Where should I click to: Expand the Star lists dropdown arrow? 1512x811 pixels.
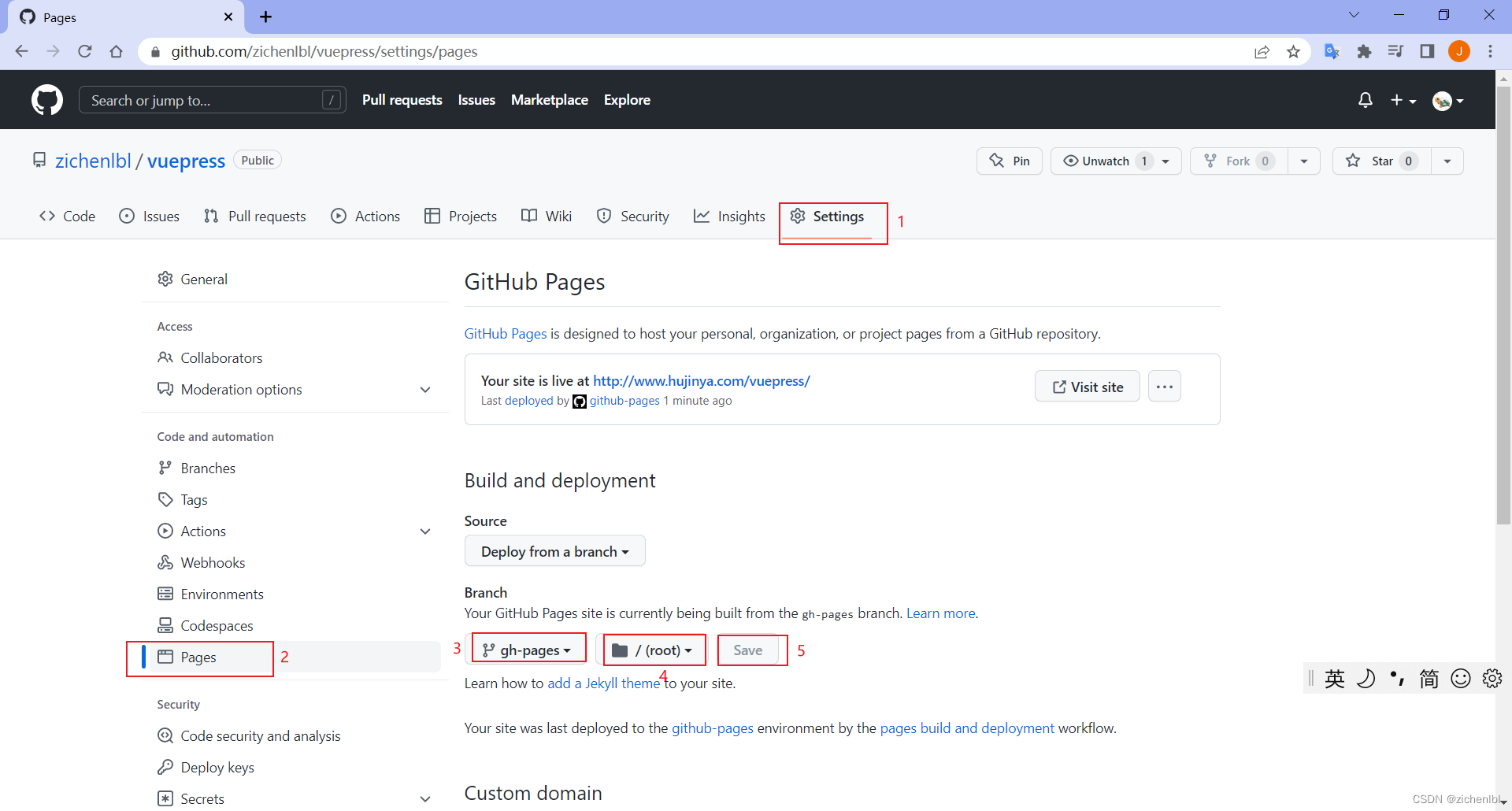(1447, 161)
